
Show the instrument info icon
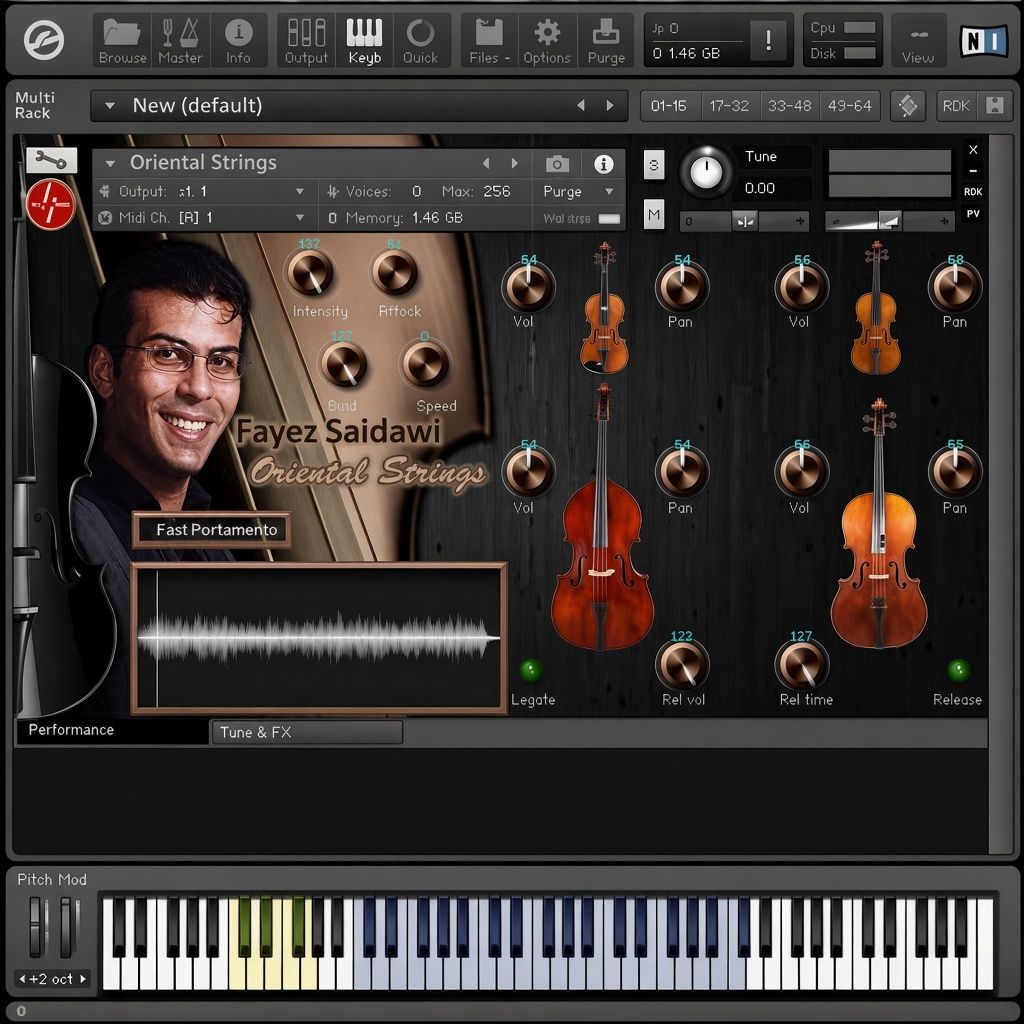pyautogui.click(x=603, y=163)
